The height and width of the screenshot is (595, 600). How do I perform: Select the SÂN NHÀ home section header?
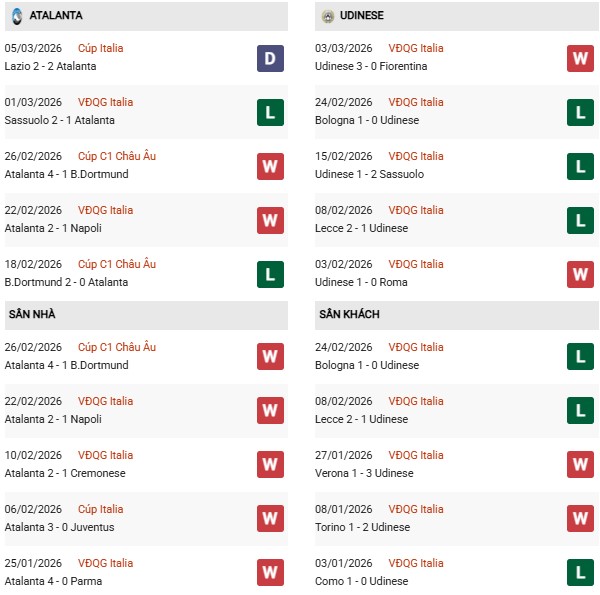[32, 314]
